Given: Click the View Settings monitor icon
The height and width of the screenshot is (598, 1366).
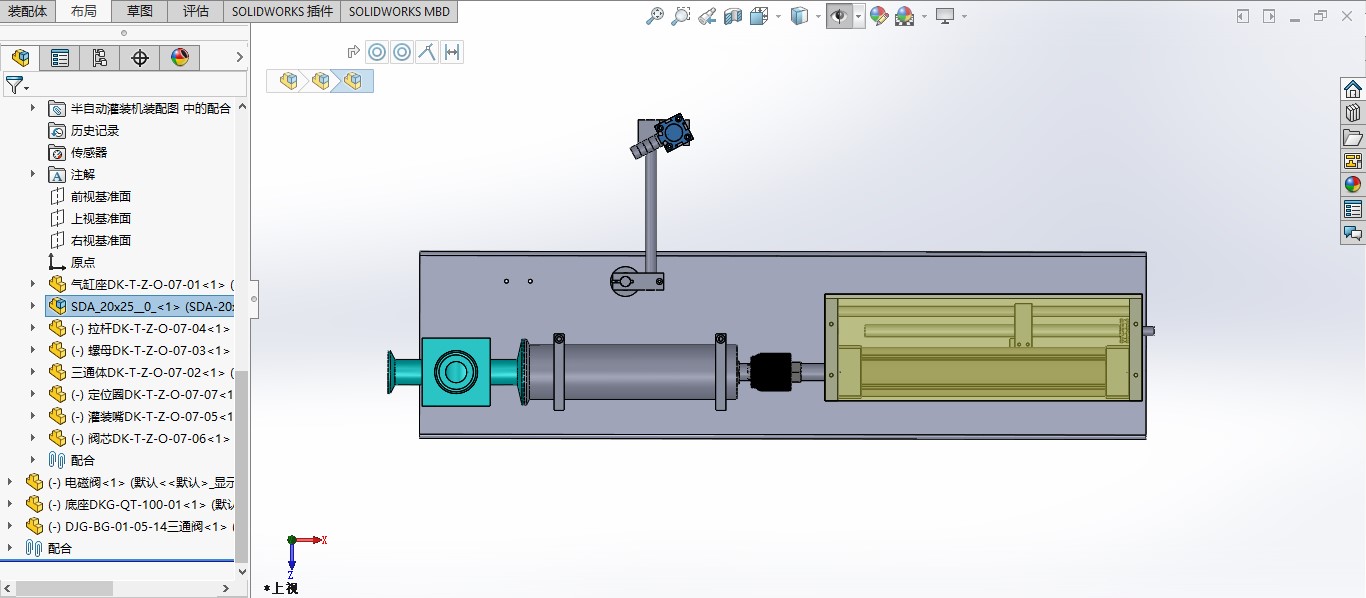Looking at the screenshot, I should [945, 16].
